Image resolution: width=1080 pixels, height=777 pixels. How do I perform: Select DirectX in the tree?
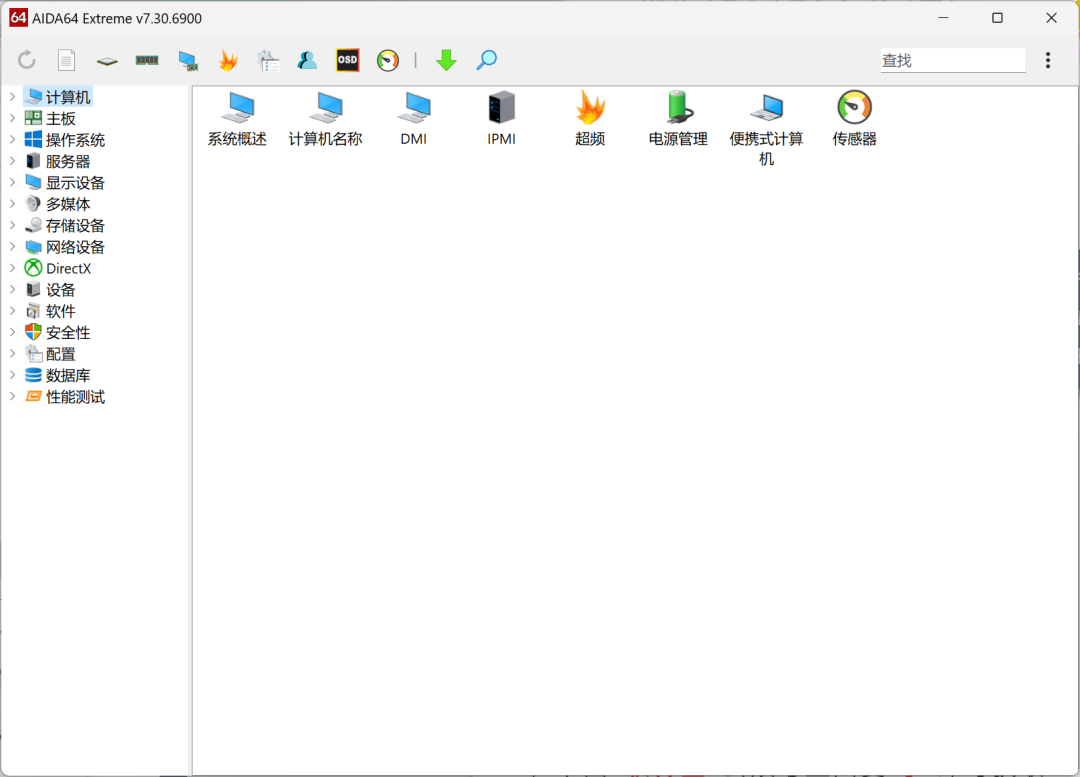(58, 268)
